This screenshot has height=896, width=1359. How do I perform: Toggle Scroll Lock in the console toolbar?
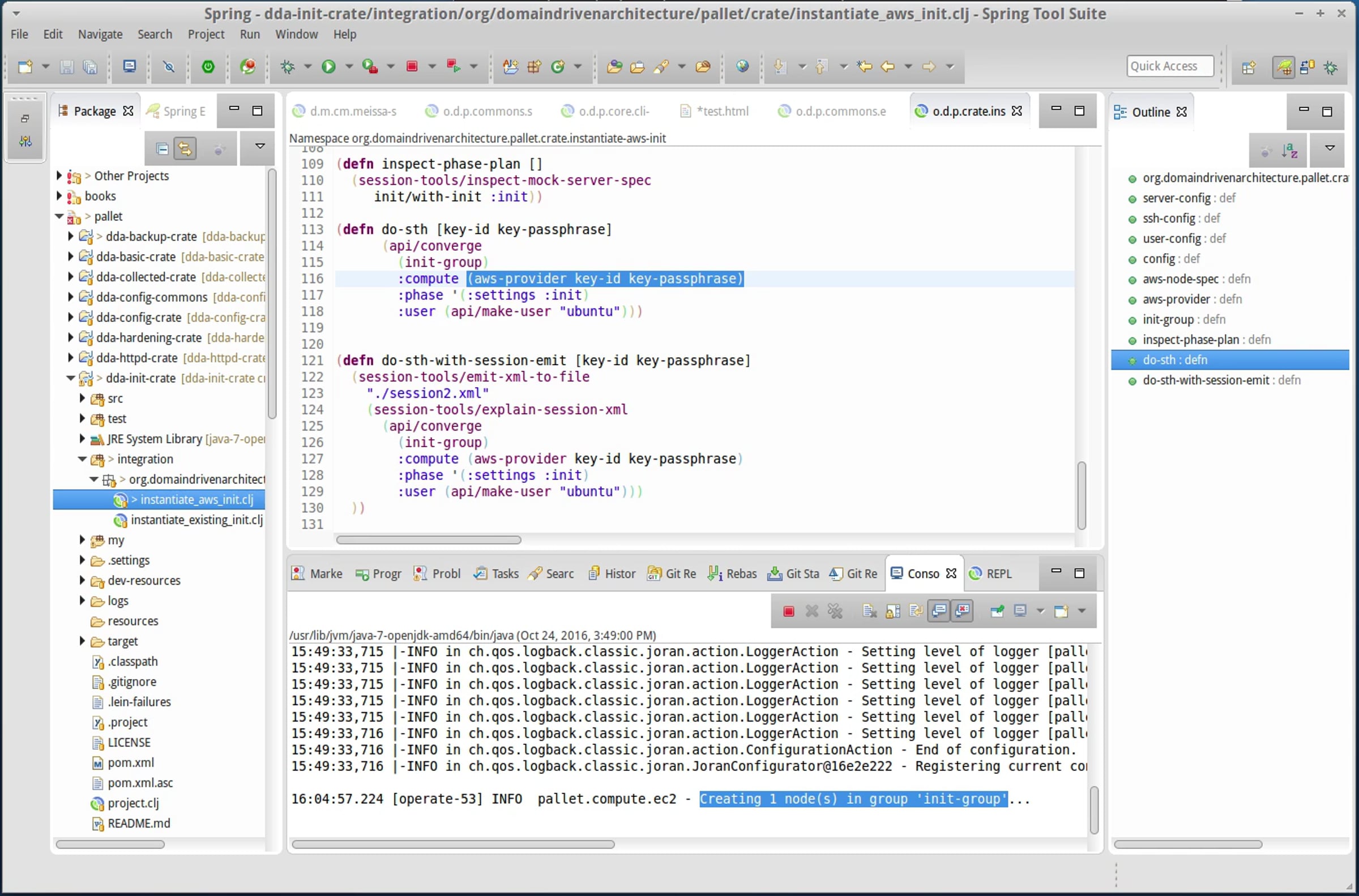coord(892,611)
